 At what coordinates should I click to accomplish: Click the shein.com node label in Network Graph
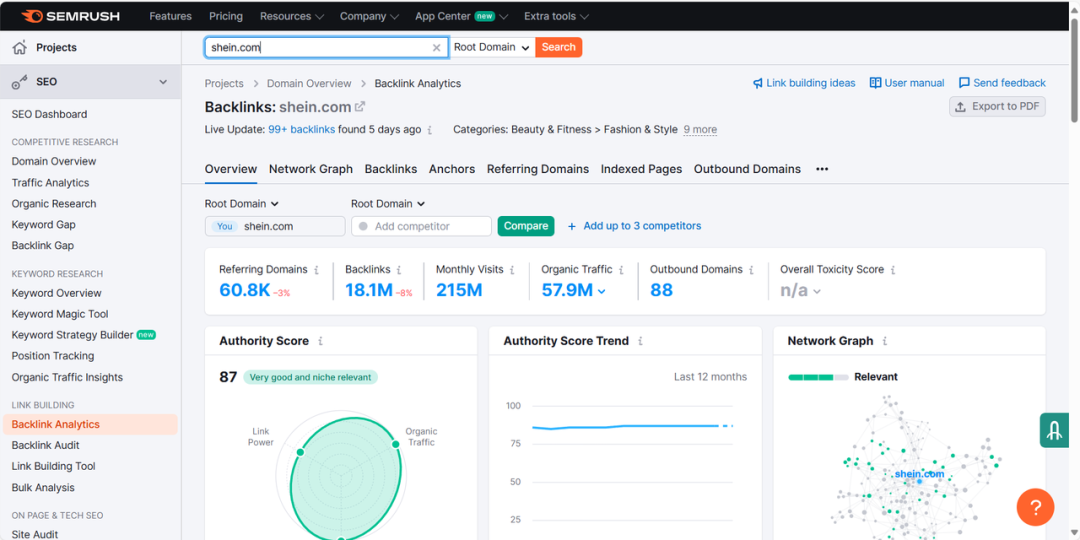point(920,474)
